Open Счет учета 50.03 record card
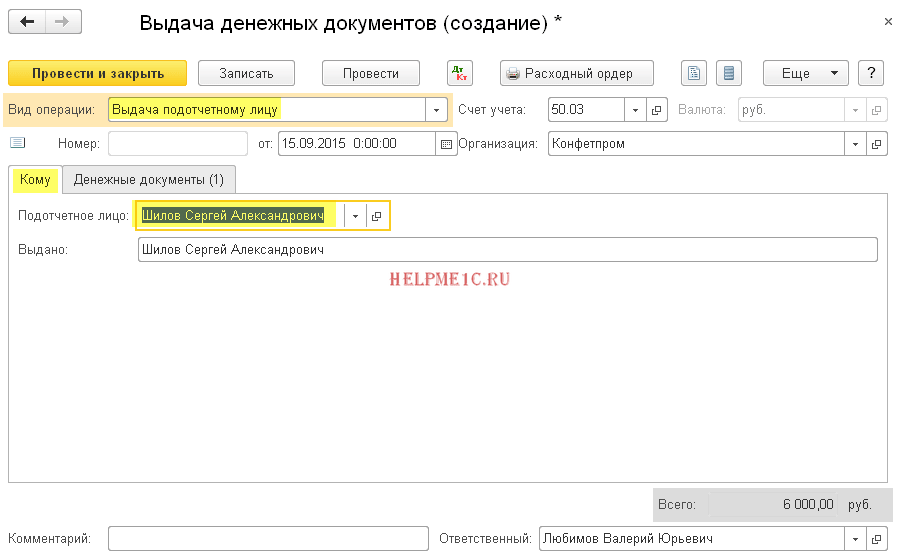Screen dimensions: 900x559 657,110
